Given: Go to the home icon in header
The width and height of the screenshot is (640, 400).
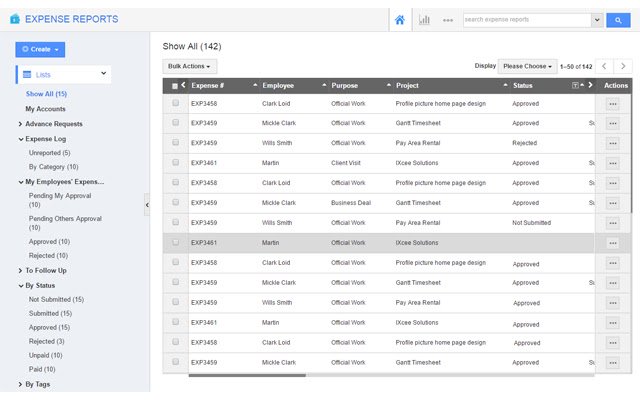Looking at the screenshot, I should (x=400, y=20).
